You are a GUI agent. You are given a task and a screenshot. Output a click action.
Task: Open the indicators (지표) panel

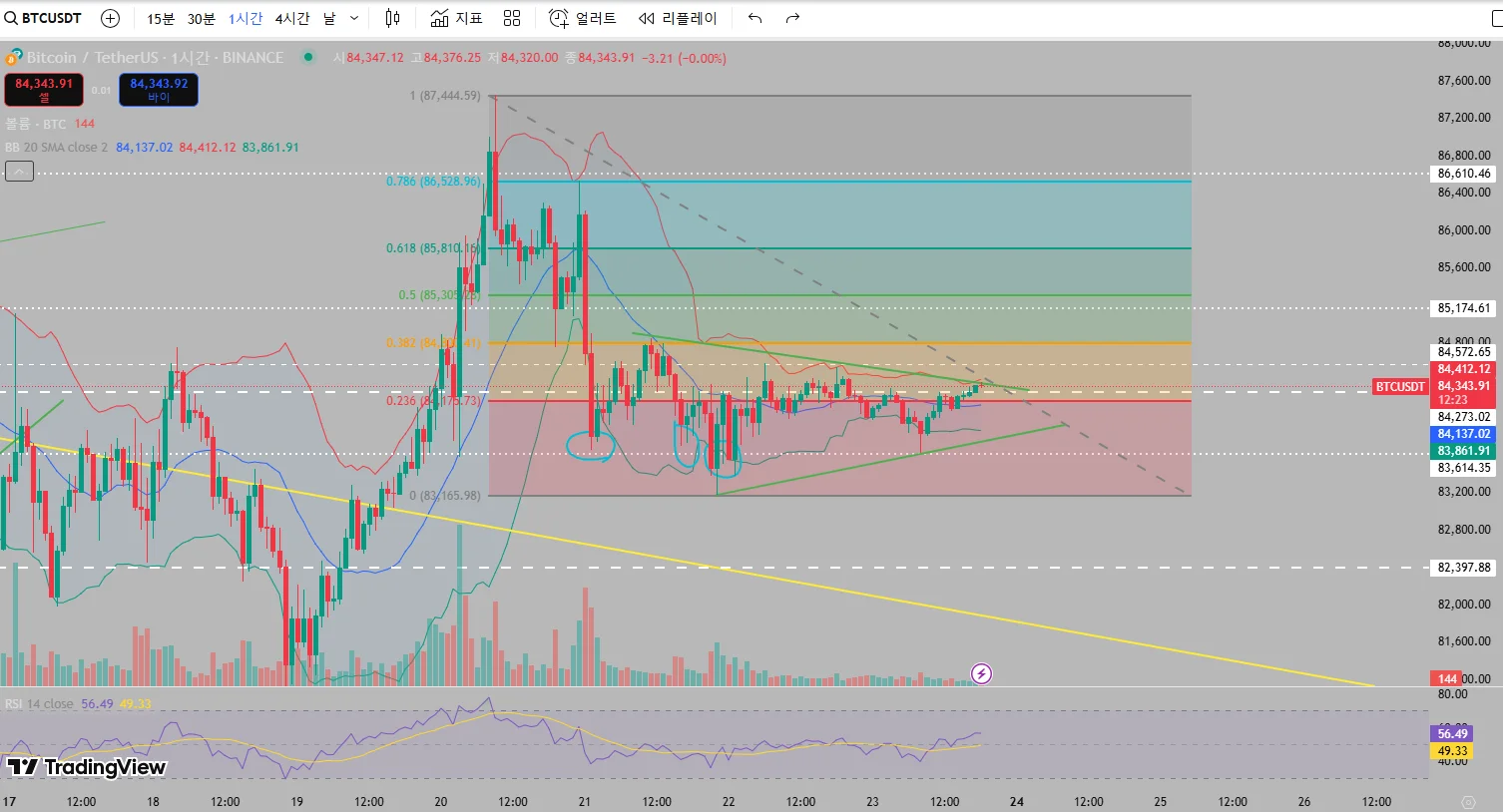[456, 18]
